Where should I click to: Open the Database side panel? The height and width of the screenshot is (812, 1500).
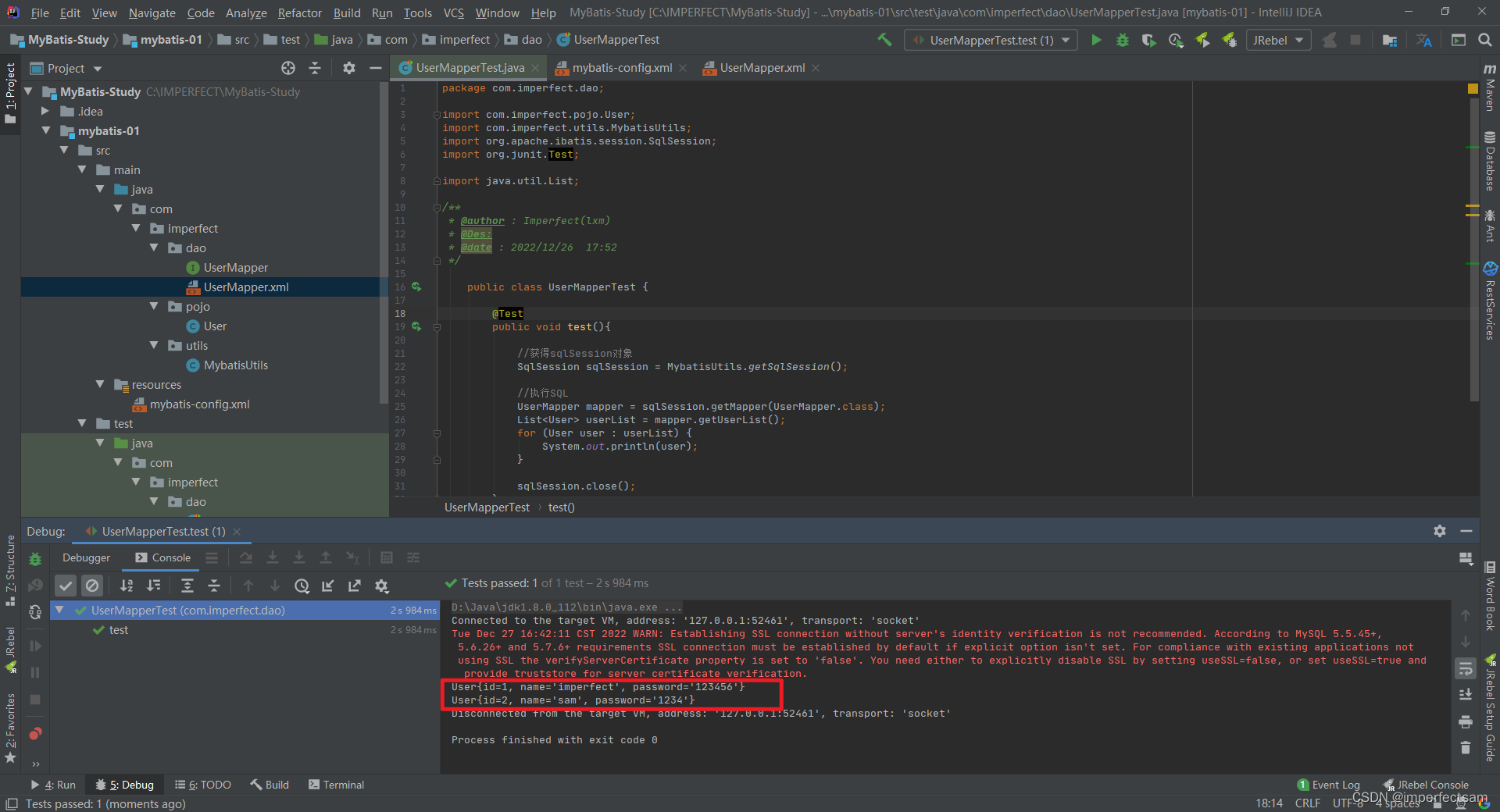pyautogui.click(x=1490, y=162)
